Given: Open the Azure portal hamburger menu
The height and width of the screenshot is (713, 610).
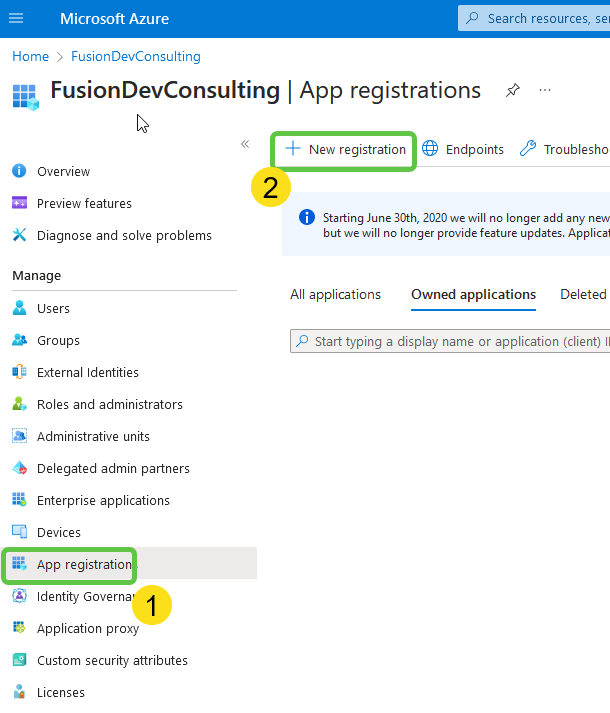Looking at the screenshot, I should pos(17,19).
